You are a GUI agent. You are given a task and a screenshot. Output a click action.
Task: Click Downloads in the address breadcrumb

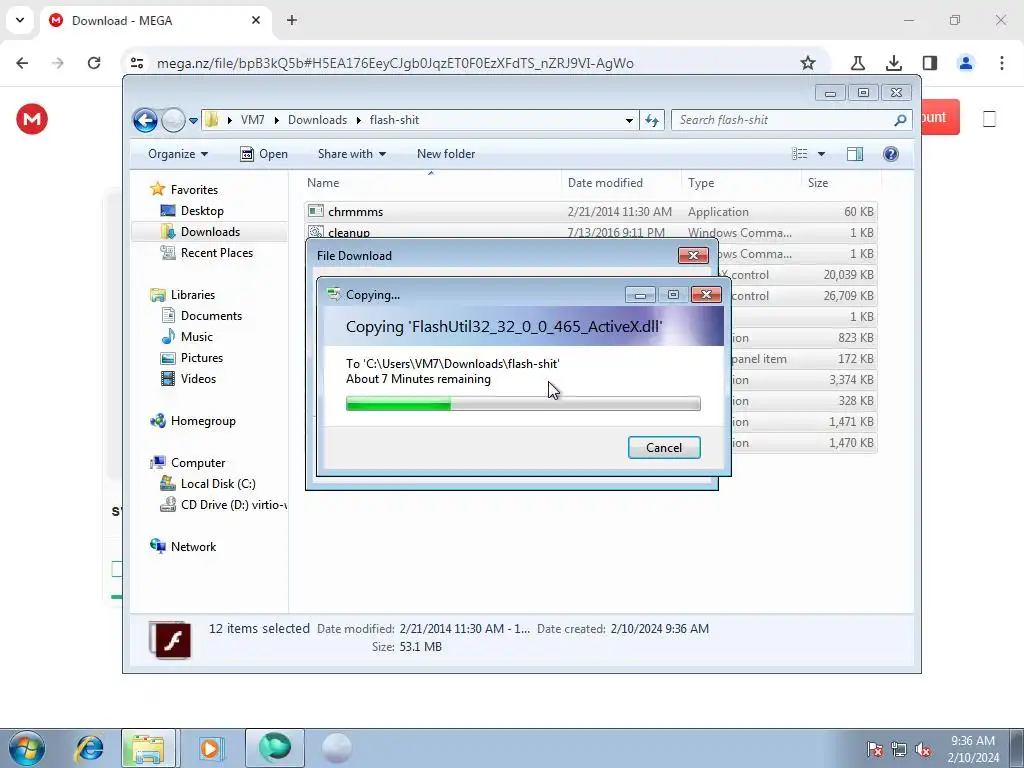(x=317, y=120)
